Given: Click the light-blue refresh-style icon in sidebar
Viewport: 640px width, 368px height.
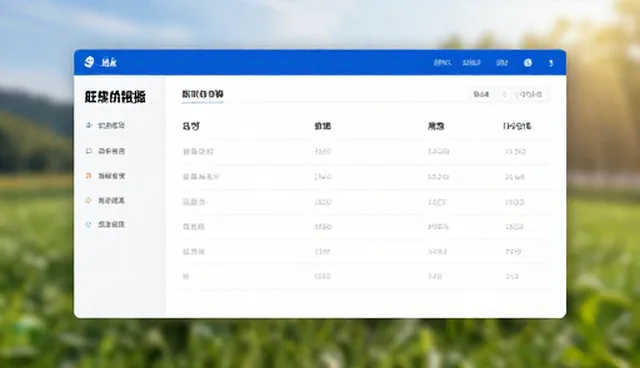Looking at the screenshot, I should [x=89, y=224].
